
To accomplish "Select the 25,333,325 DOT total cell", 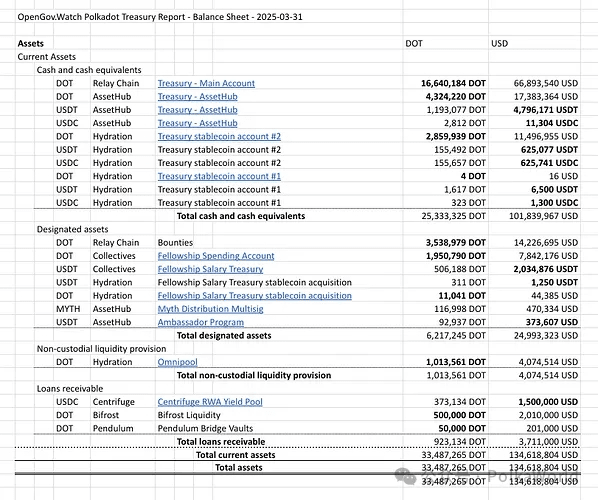I will click(x=454, y=216).
